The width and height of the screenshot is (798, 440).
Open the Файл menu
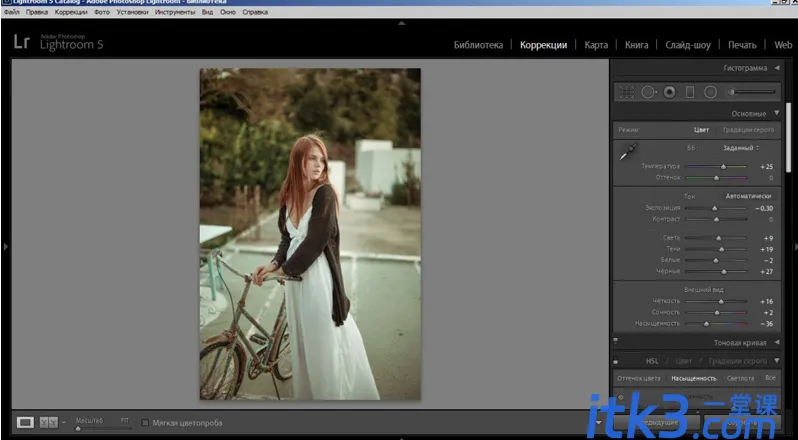click(11, 12)
